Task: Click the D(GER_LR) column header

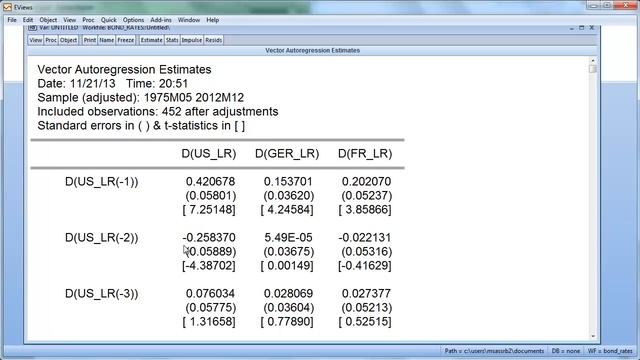Action: [287, 154]
